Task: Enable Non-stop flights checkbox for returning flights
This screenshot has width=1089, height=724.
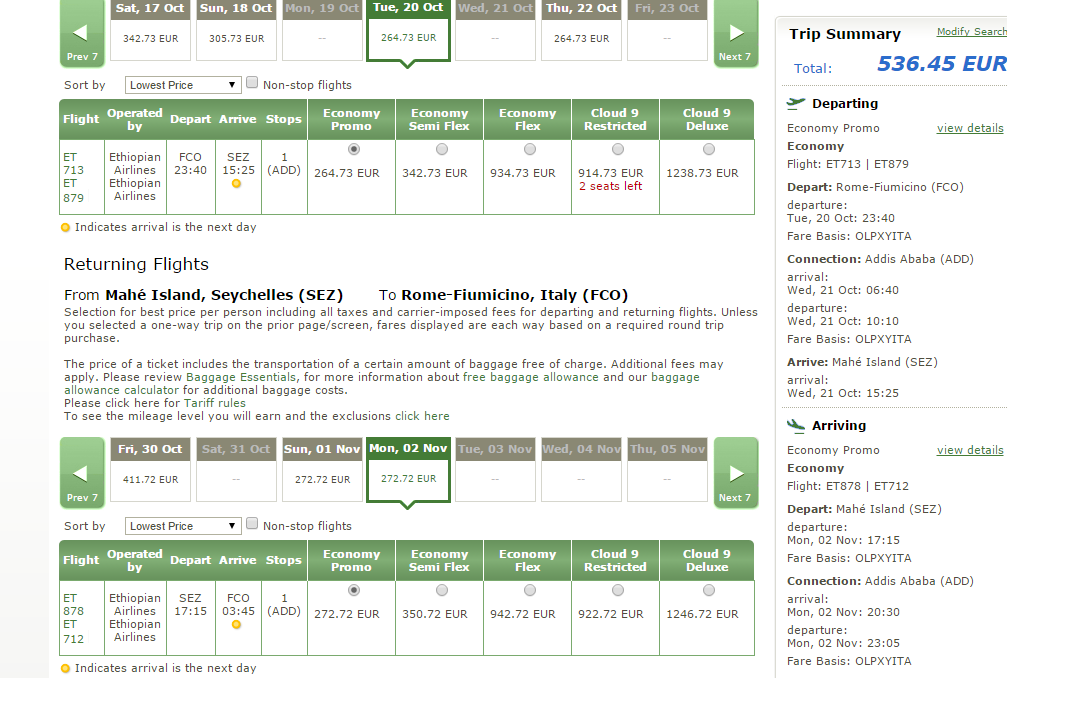Action: point(252,523)
